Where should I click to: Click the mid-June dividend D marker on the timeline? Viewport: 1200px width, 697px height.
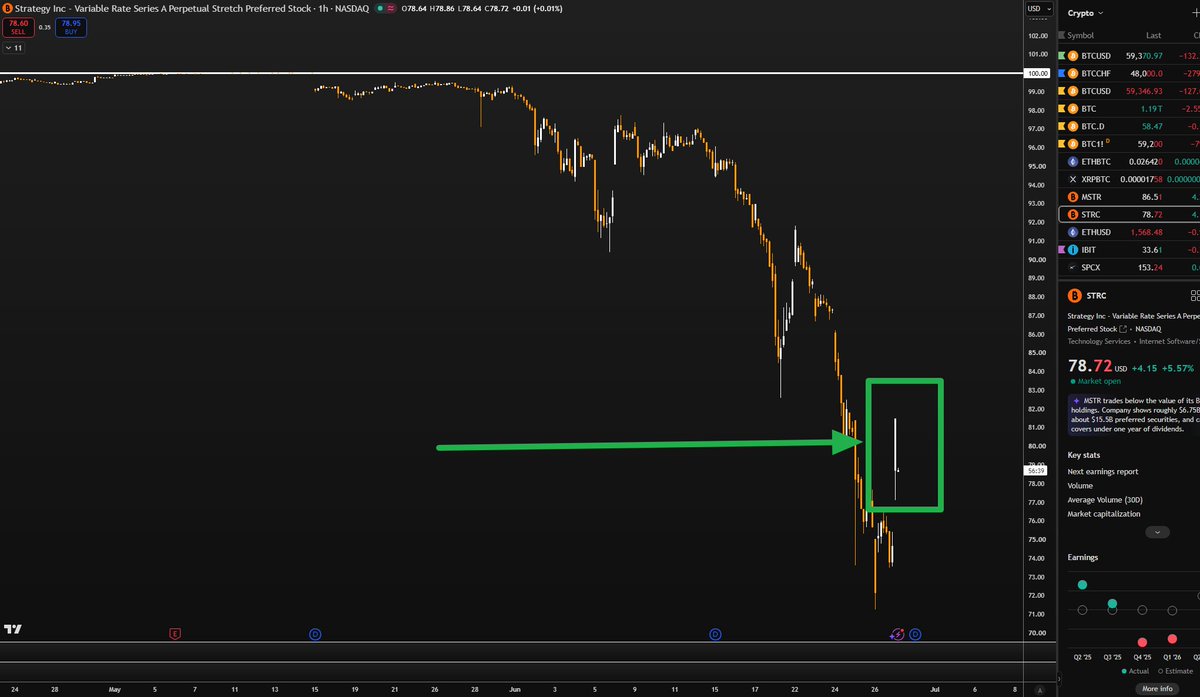pyautogui.click(x=715, y=633)
